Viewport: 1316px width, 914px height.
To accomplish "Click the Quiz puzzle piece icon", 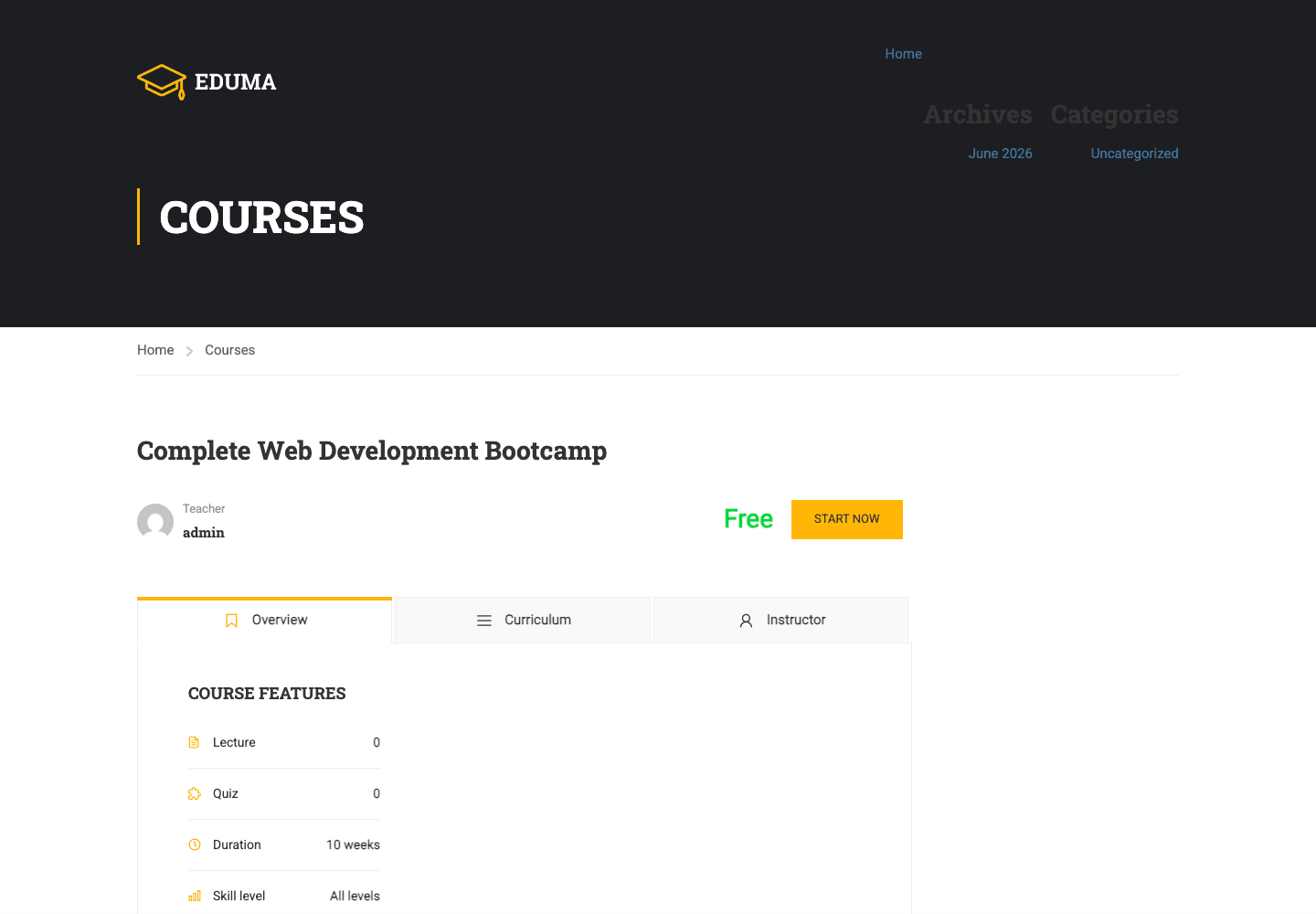I will pyautogui.click(x=195, y=793).
